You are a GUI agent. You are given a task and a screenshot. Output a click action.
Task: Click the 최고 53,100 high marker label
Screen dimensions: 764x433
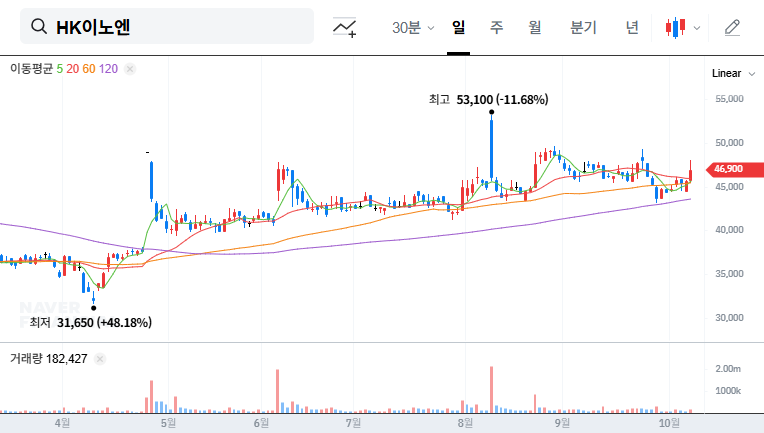[488, 100]
